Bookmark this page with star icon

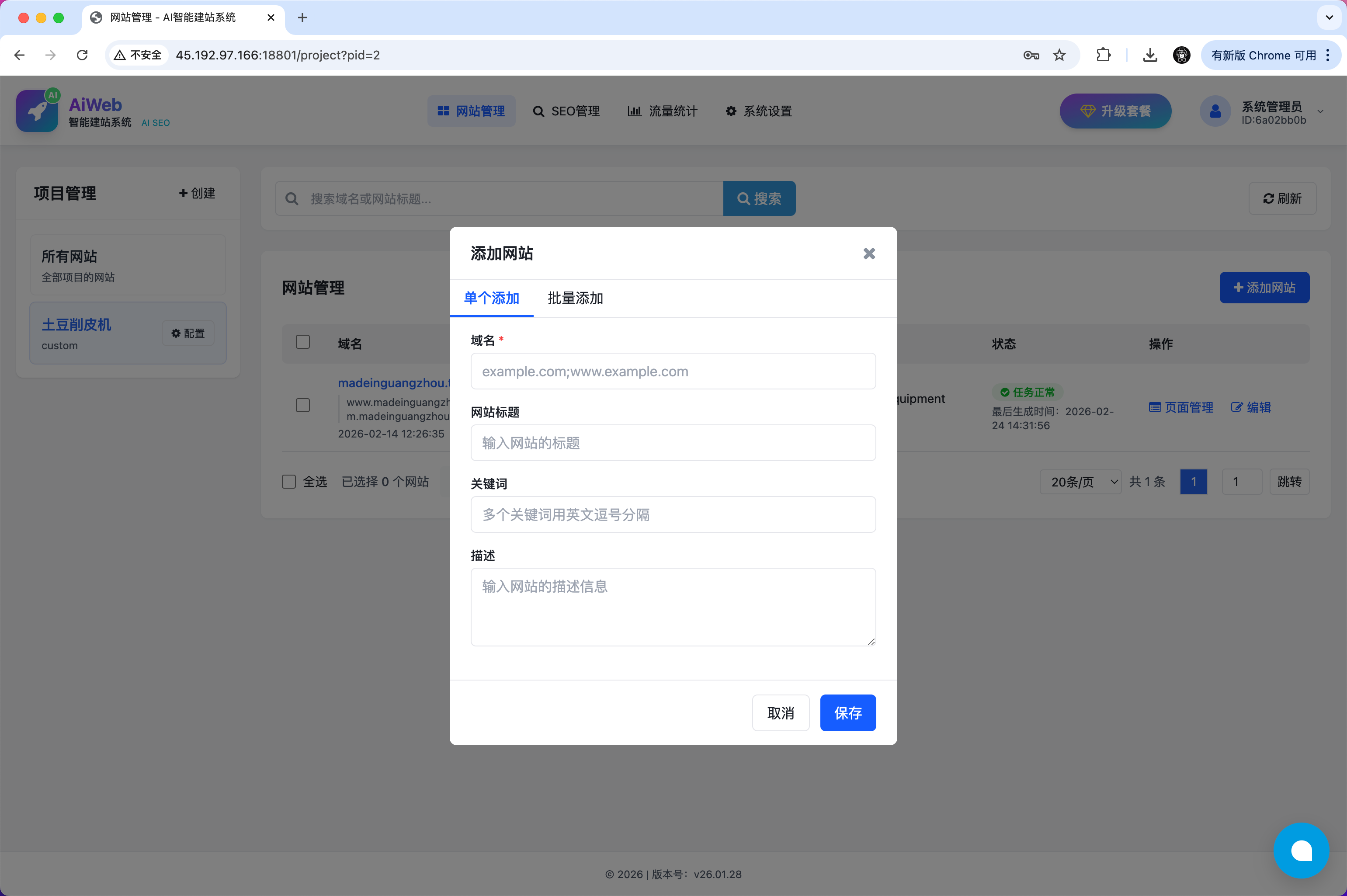pos(1059,55)
